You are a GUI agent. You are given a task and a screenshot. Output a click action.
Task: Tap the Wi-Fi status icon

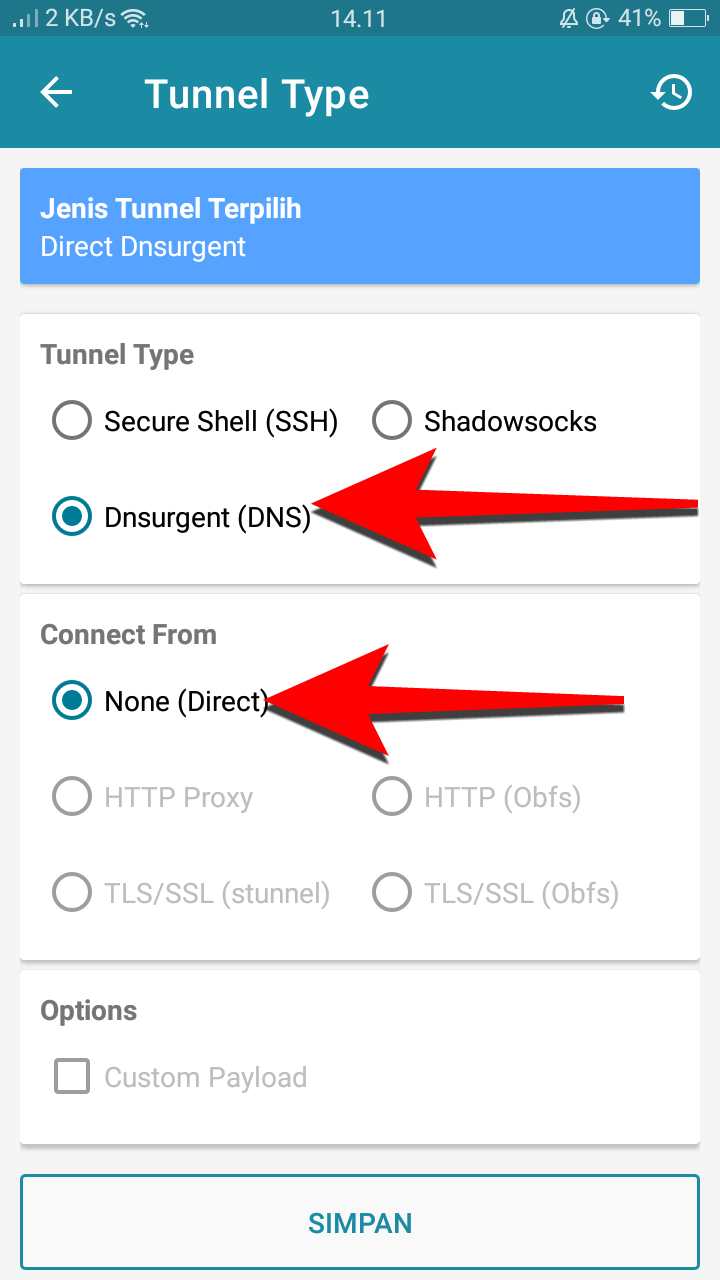pos(134,18)
